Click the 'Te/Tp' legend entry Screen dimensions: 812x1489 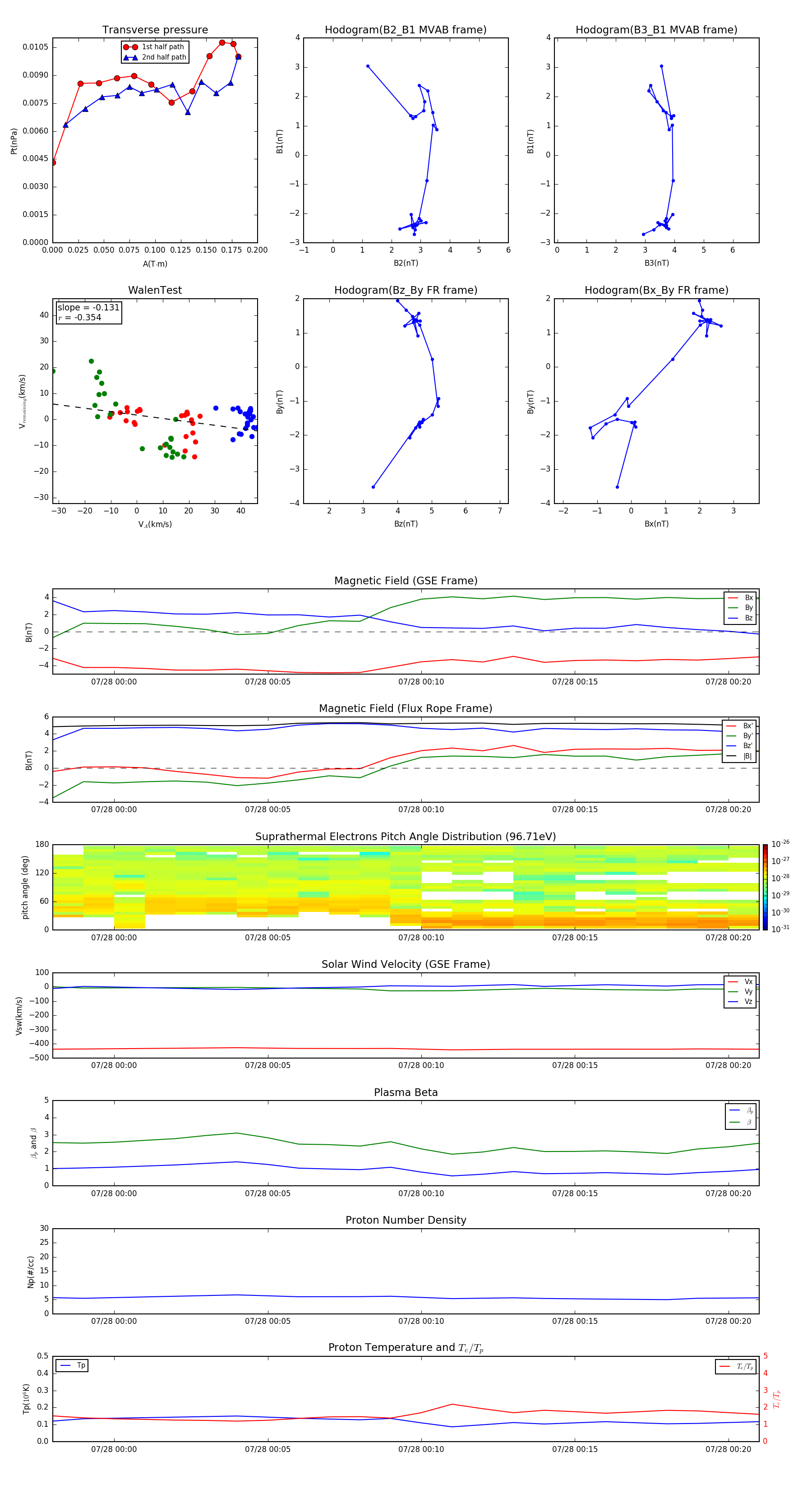736,1366
